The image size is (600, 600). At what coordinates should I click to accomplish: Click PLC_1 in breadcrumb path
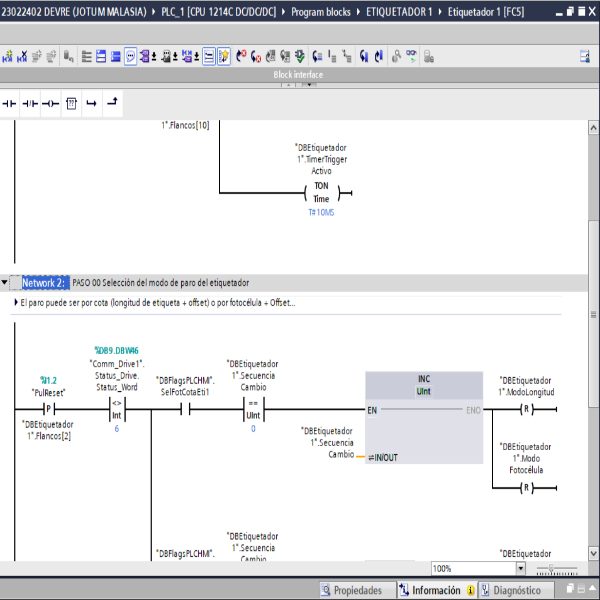coord(218,12)
